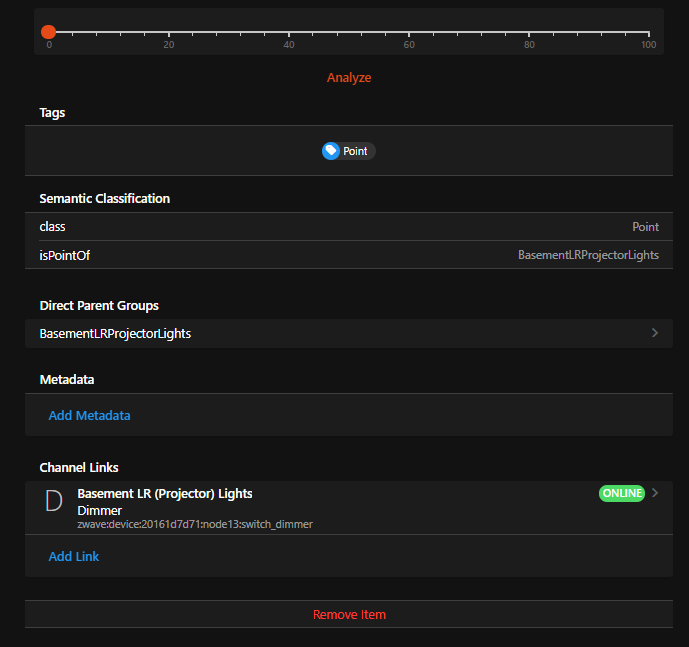The height and width of the screenshot is (647, 689).
Task: Set the slider to the 20 mark
Action: click(169, 32)
